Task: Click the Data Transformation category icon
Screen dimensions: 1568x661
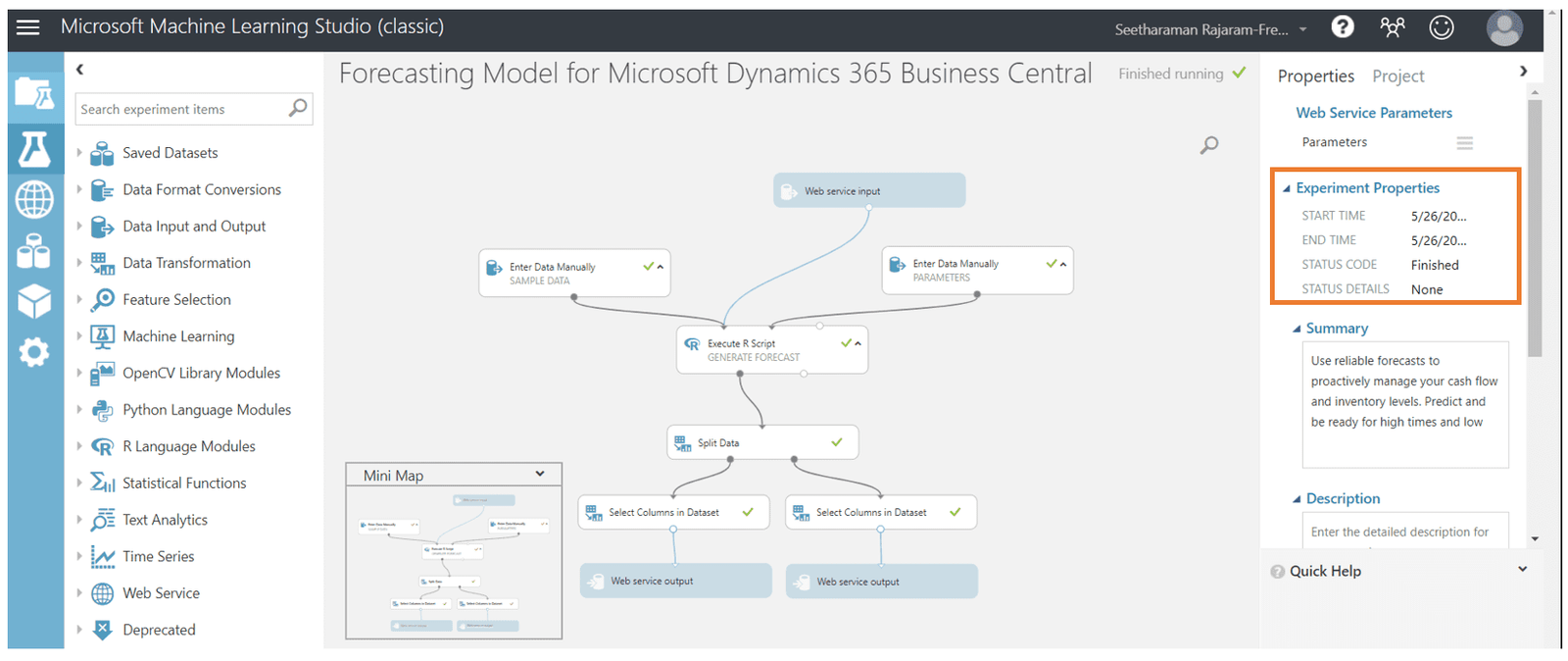Action: coord(102,263)
